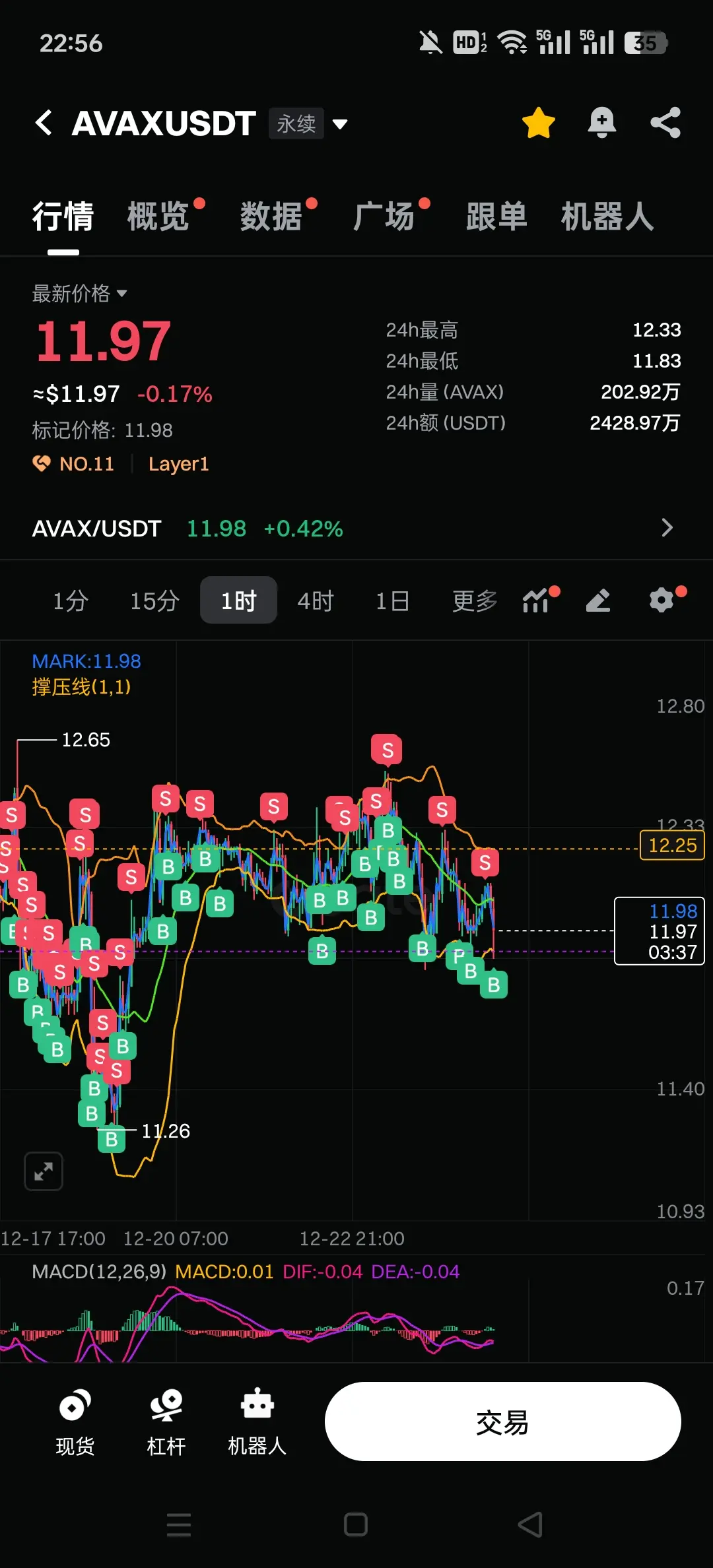
Task: Tap the current price countdown box
Action: click(660, 931)
